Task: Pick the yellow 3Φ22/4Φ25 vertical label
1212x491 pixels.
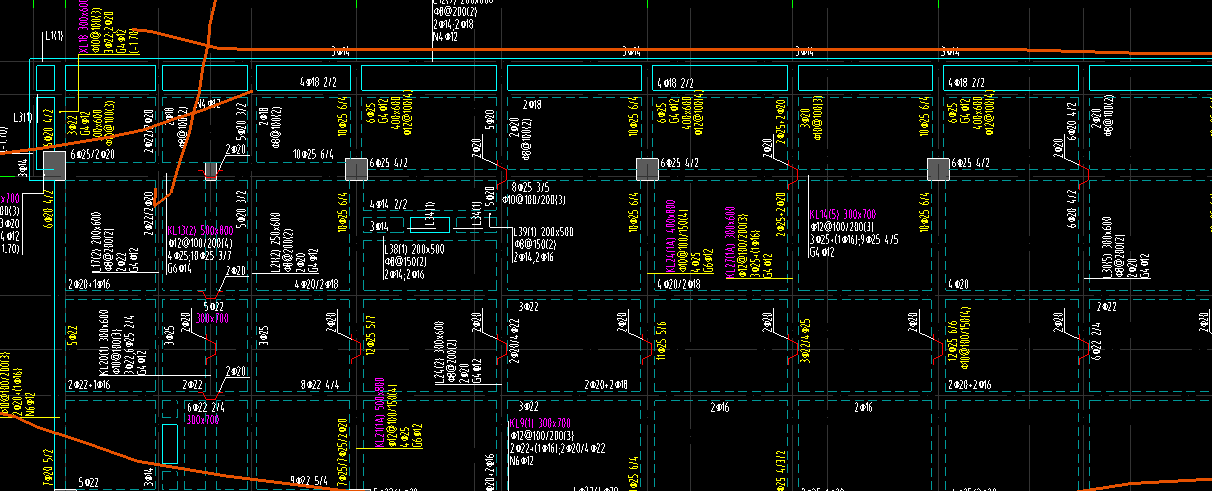Action: coord(806,340)
